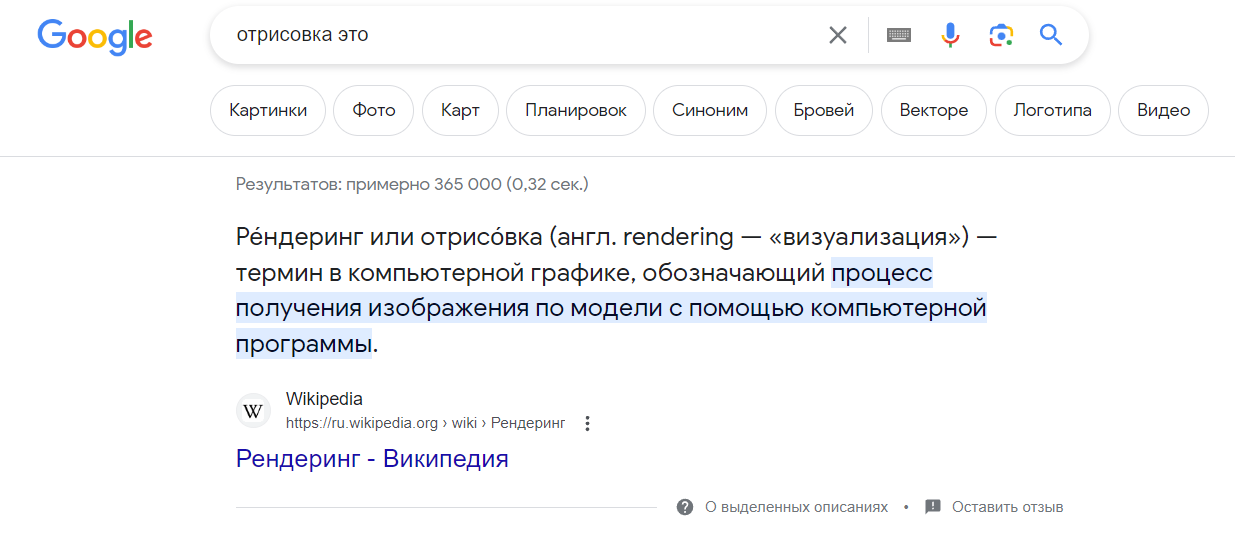The height and width of the screenshot is (545, 1235).
Task: Choose the Планировок filter chip
Action: click(x=576, y=111)
